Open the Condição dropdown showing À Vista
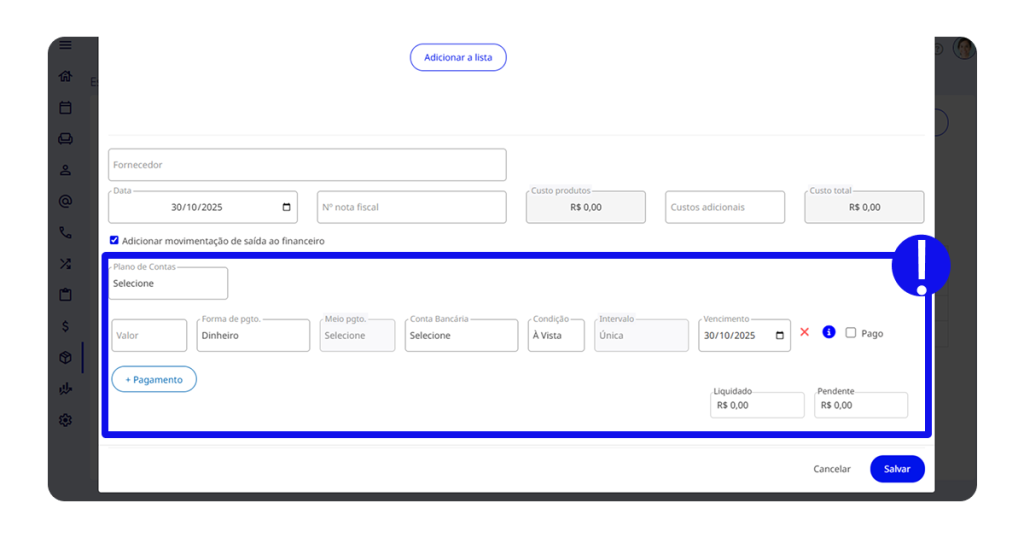The height and width of the screenshot is (538, 1024). point(556,336)
